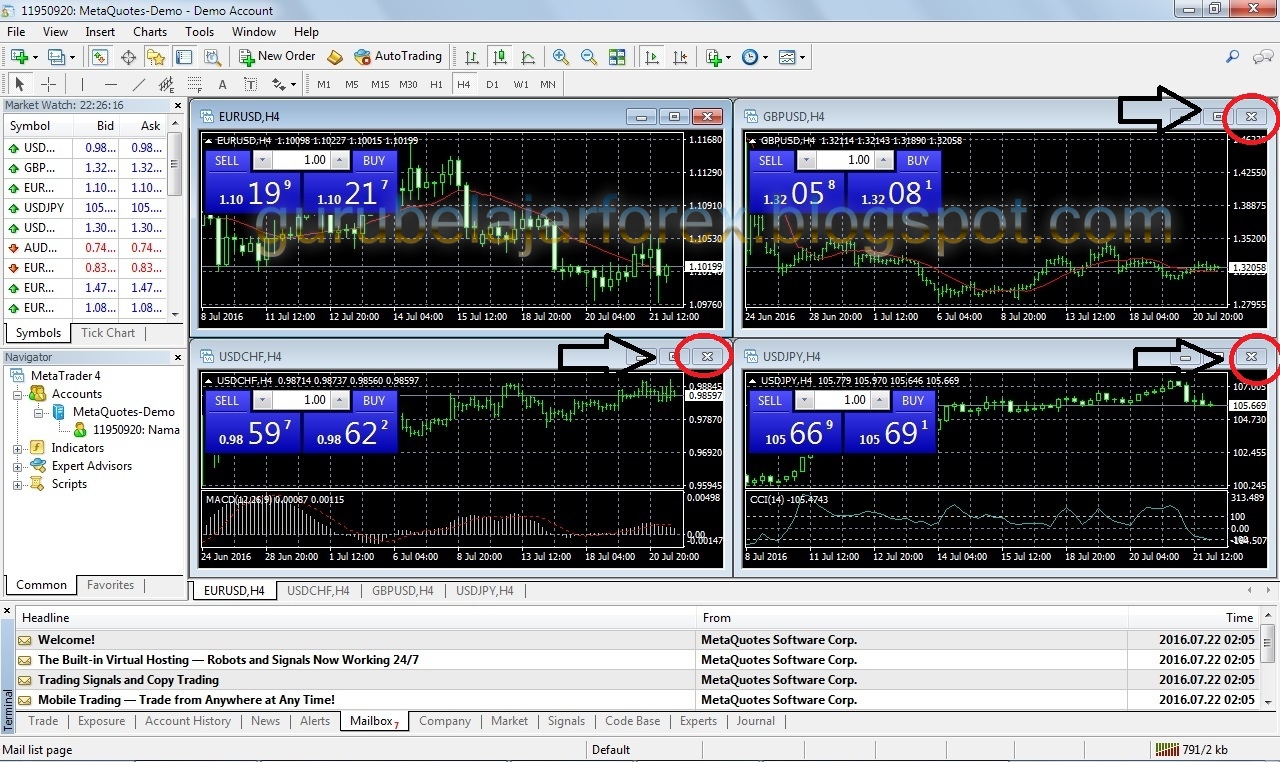Toggle the Terminal window toolbar icon

183,57
